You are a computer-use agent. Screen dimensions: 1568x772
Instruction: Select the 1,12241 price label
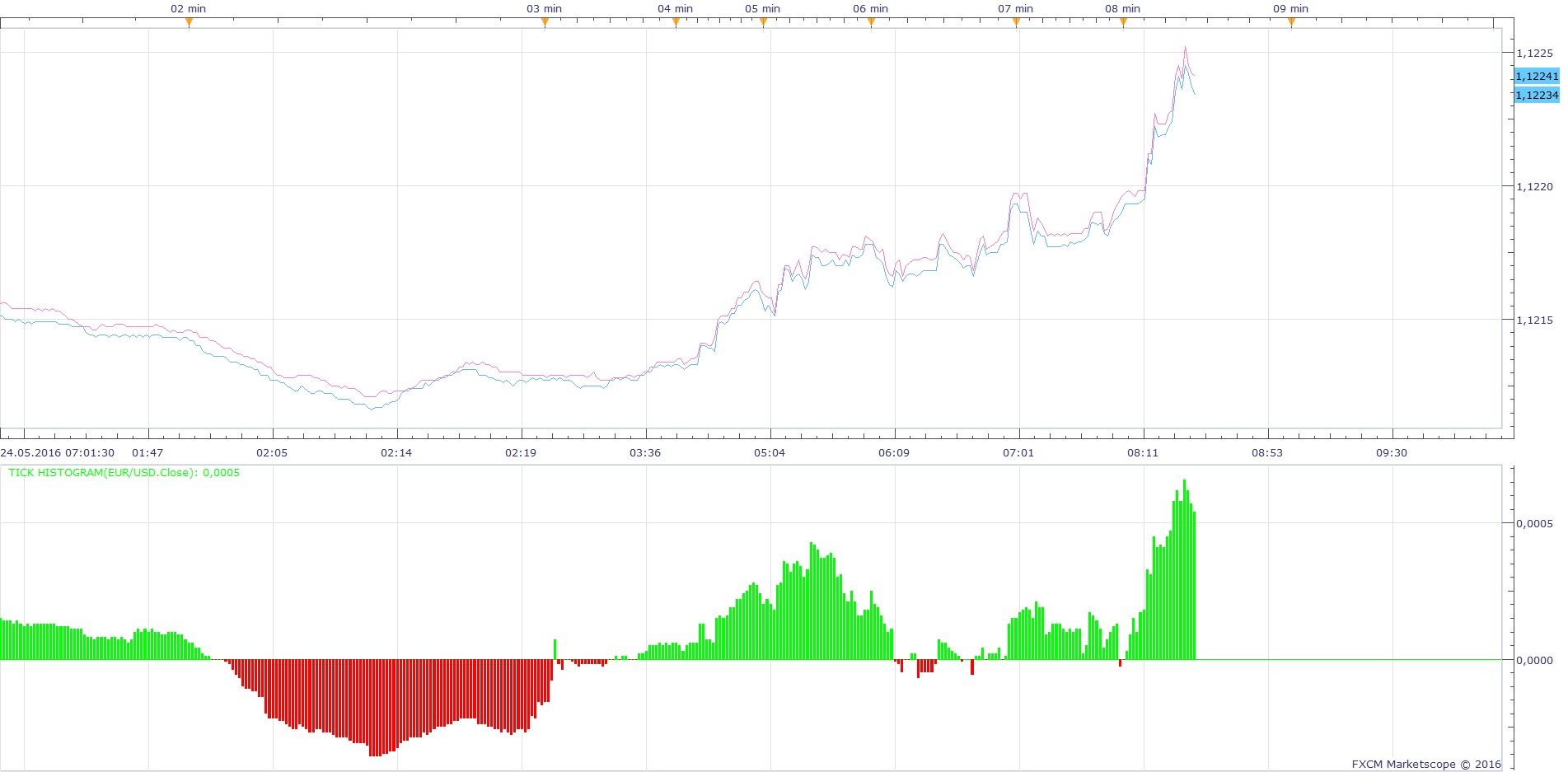tap(1538, 76)
